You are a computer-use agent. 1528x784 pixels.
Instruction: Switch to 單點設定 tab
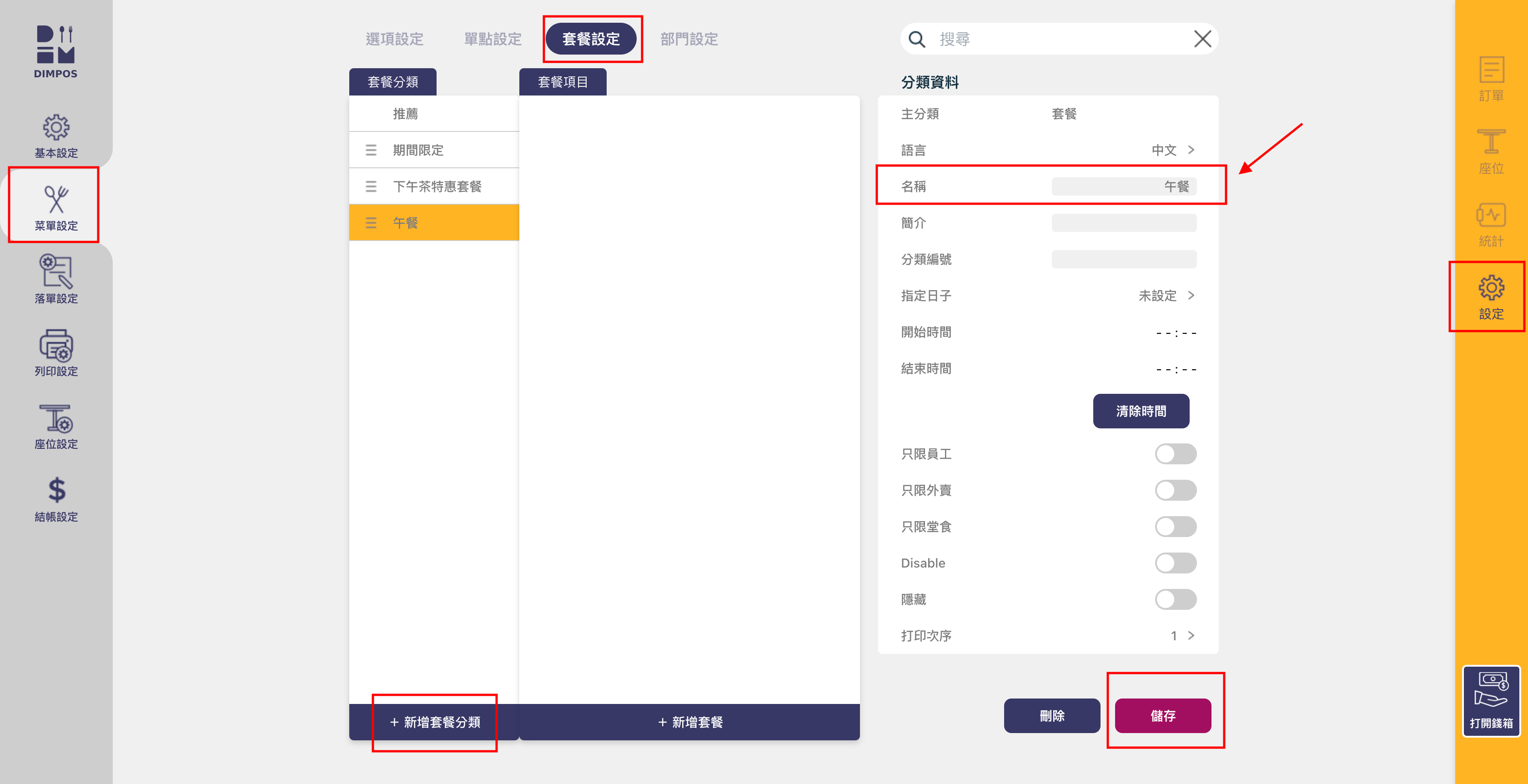pyautogui.click(x=493, y=39)
